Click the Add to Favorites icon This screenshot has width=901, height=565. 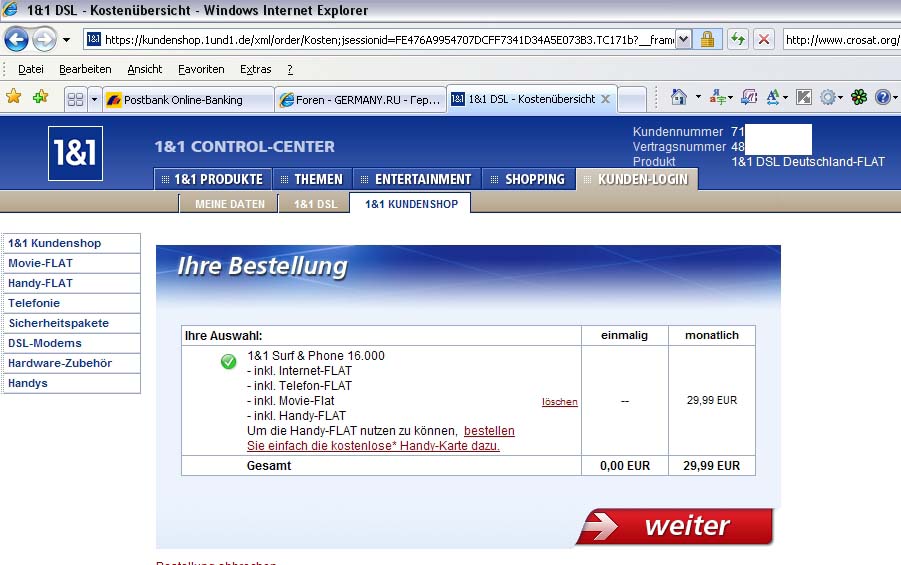[40, 97]
